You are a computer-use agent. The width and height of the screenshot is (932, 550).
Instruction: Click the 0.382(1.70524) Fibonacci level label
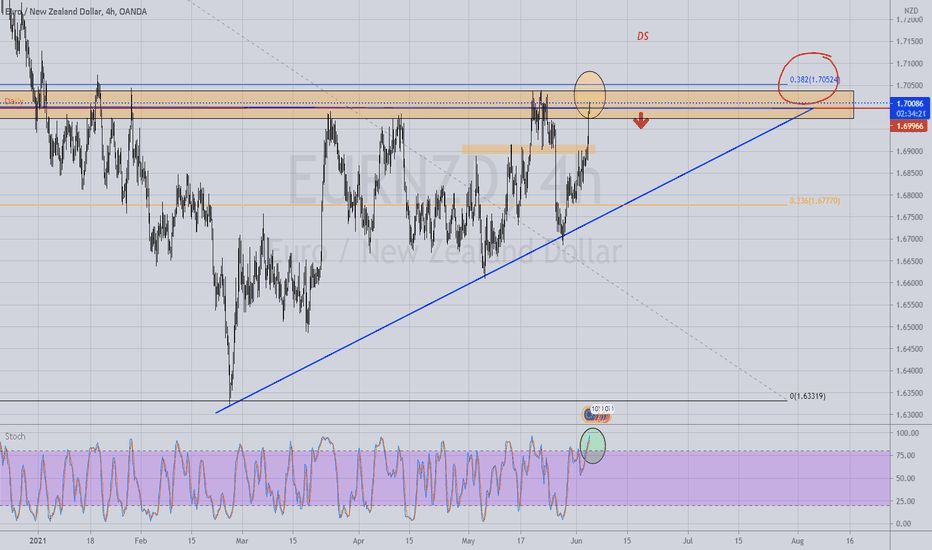(814, 80)
